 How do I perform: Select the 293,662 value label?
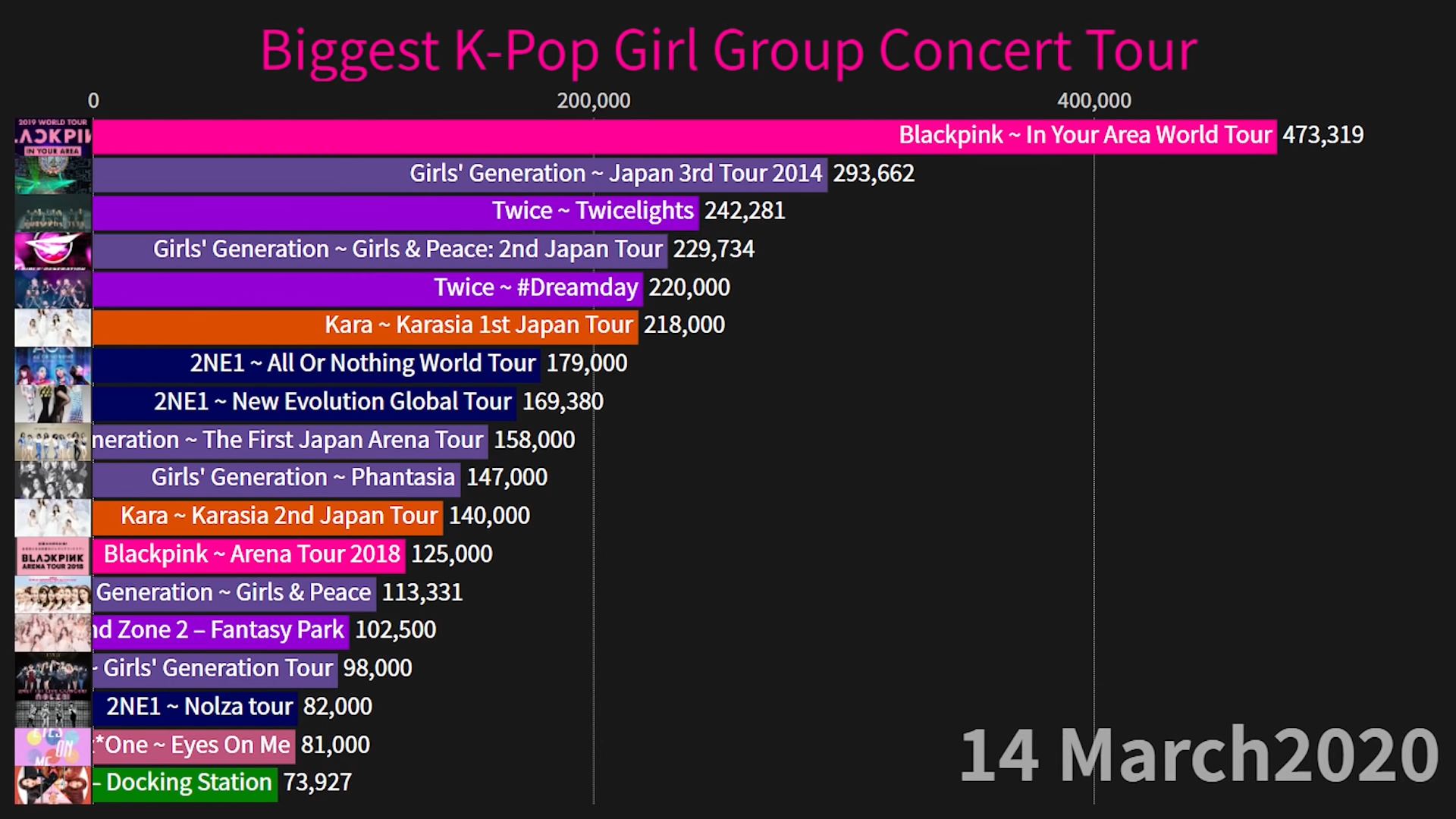[874, 174]
